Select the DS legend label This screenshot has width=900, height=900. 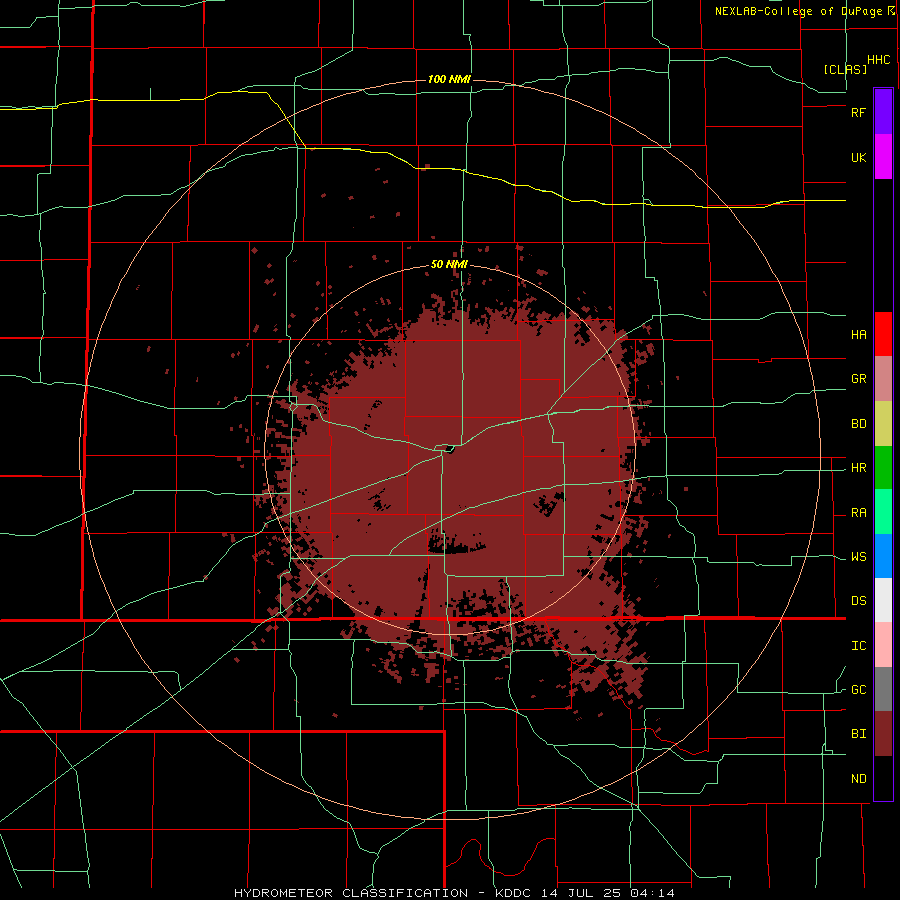tap(858, 601)
